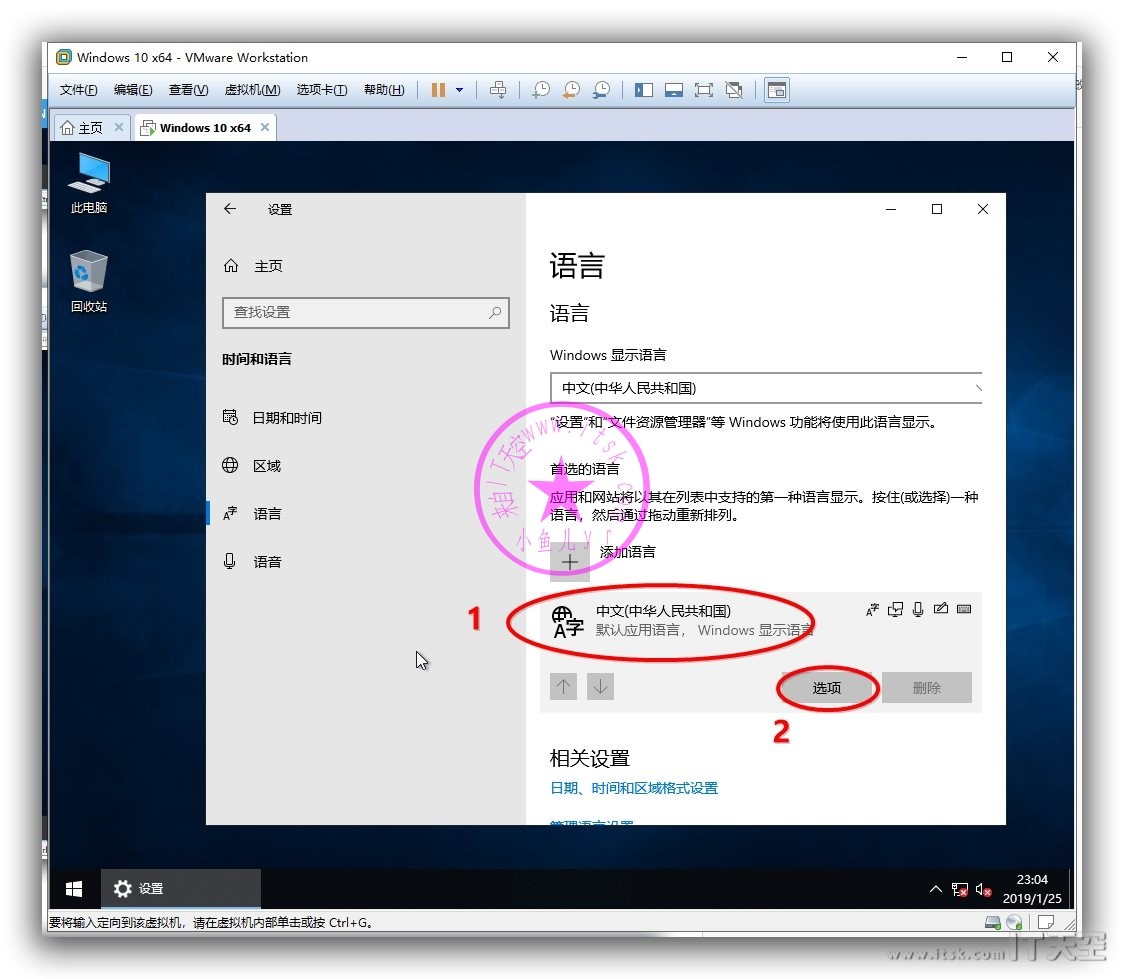Open the 编辑(E) menu
The image size is (1124, 979).
click(x=133, y=90)
